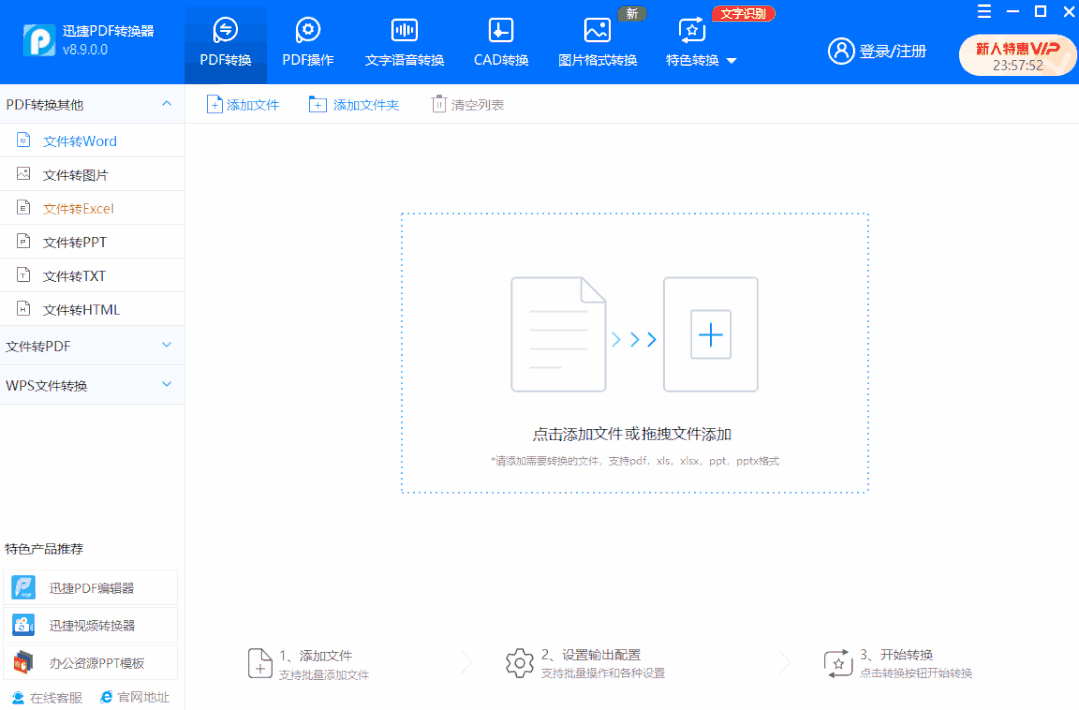Click the 文字识别 red badge
The width and height of the screenshot is (1079, 710).
click(743, 14)
